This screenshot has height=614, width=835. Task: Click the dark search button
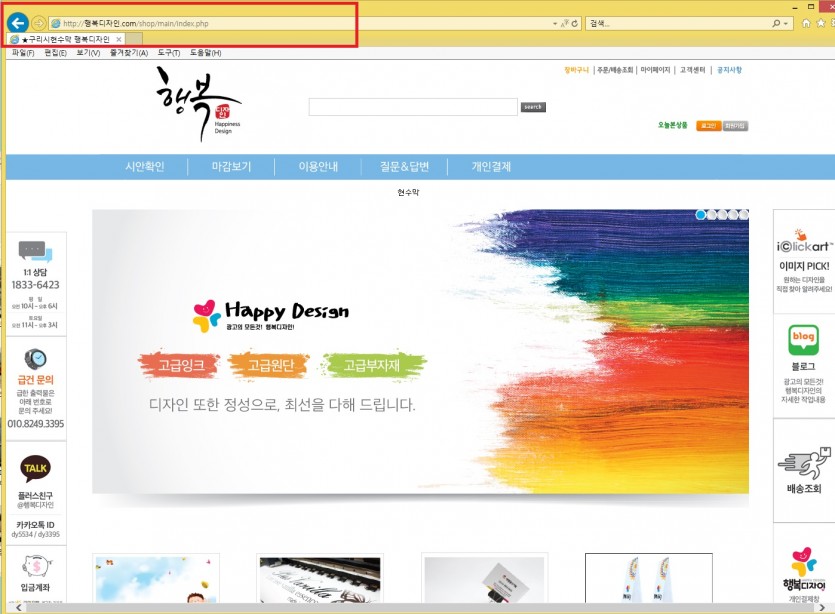533,107
